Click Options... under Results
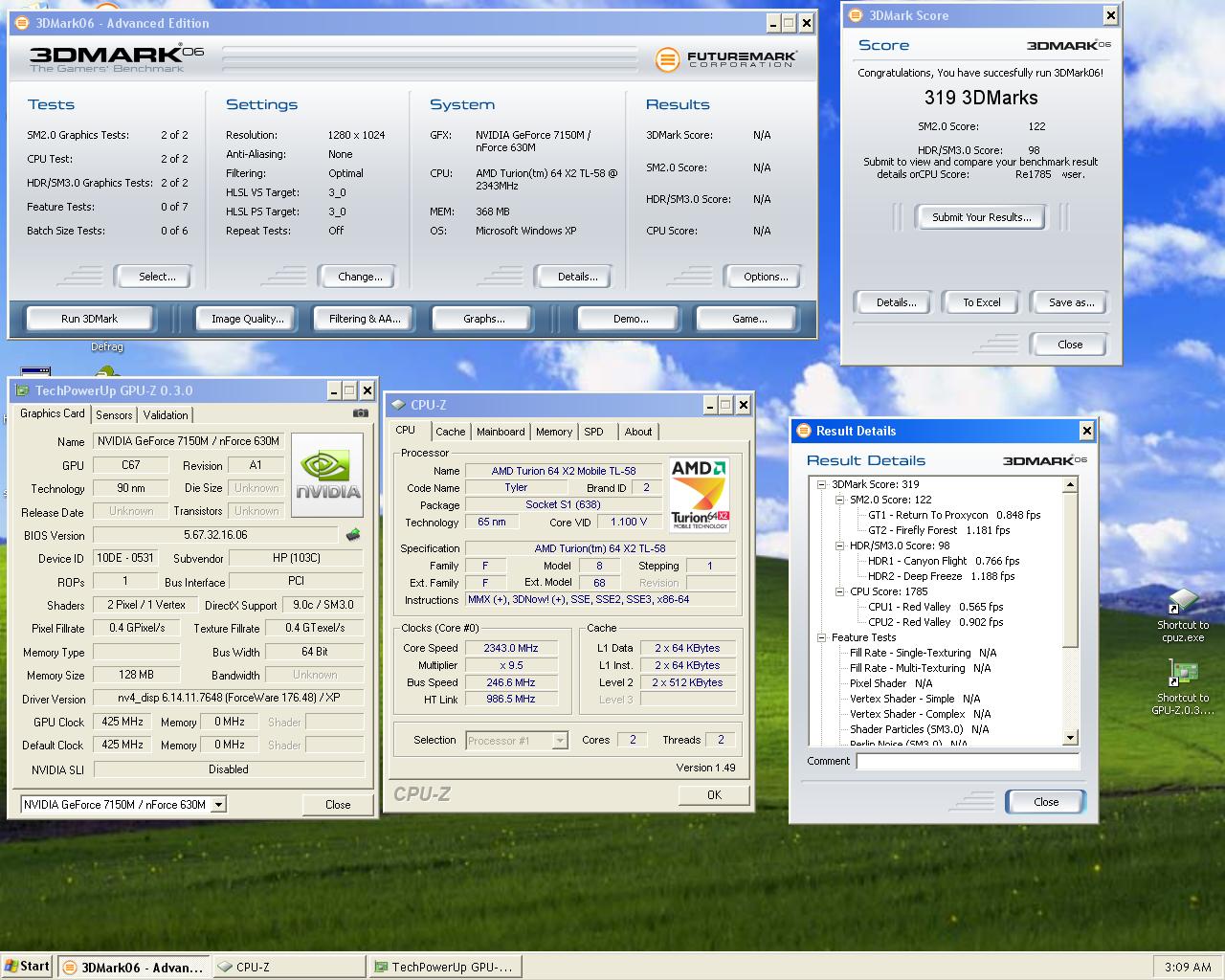The width and height of the screenshot is (1225, 980). (x=766, y=277)
